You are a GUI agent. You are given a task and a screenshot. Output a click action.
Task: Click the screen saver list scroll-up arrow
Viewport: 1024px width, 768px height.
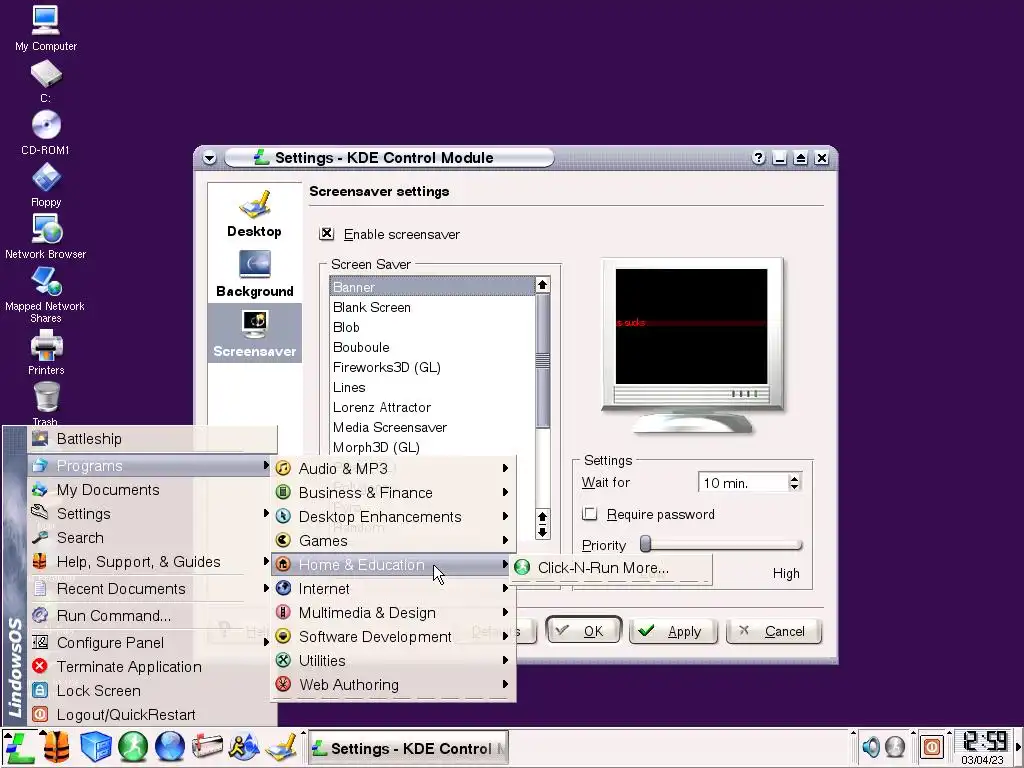click(x=542, y=285)
